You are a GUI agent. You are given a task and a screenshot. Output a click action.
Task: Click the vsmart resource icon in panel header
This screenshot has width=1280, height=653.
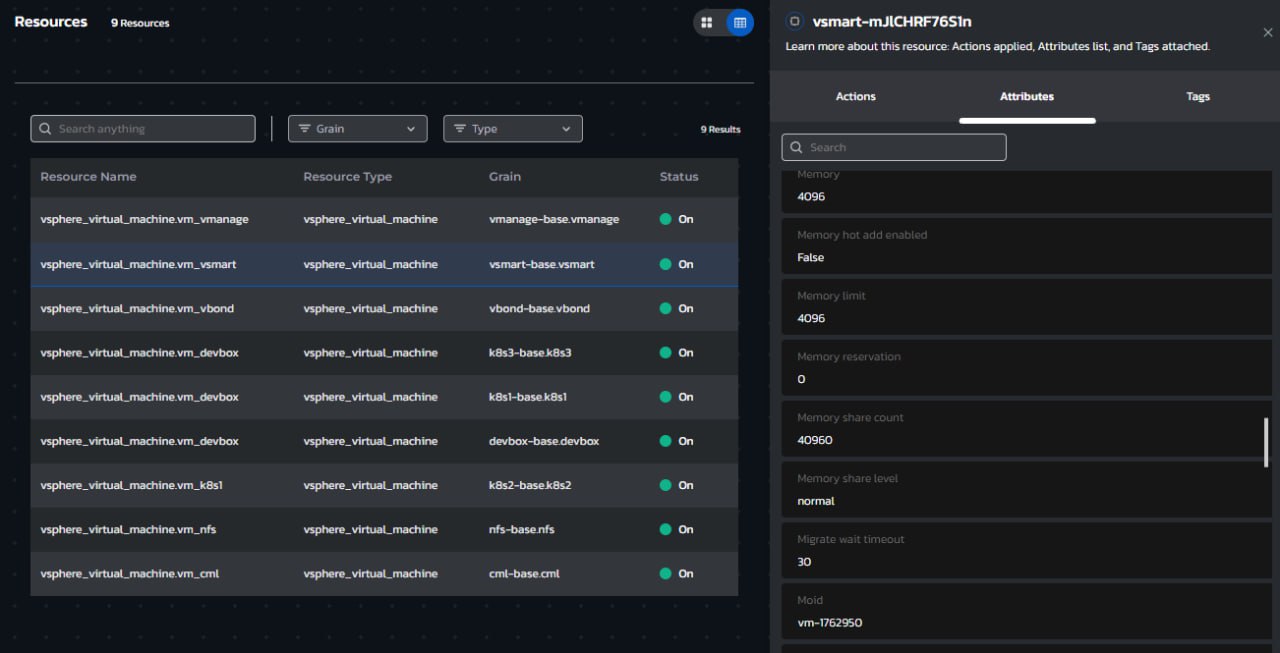click(795, 21)
